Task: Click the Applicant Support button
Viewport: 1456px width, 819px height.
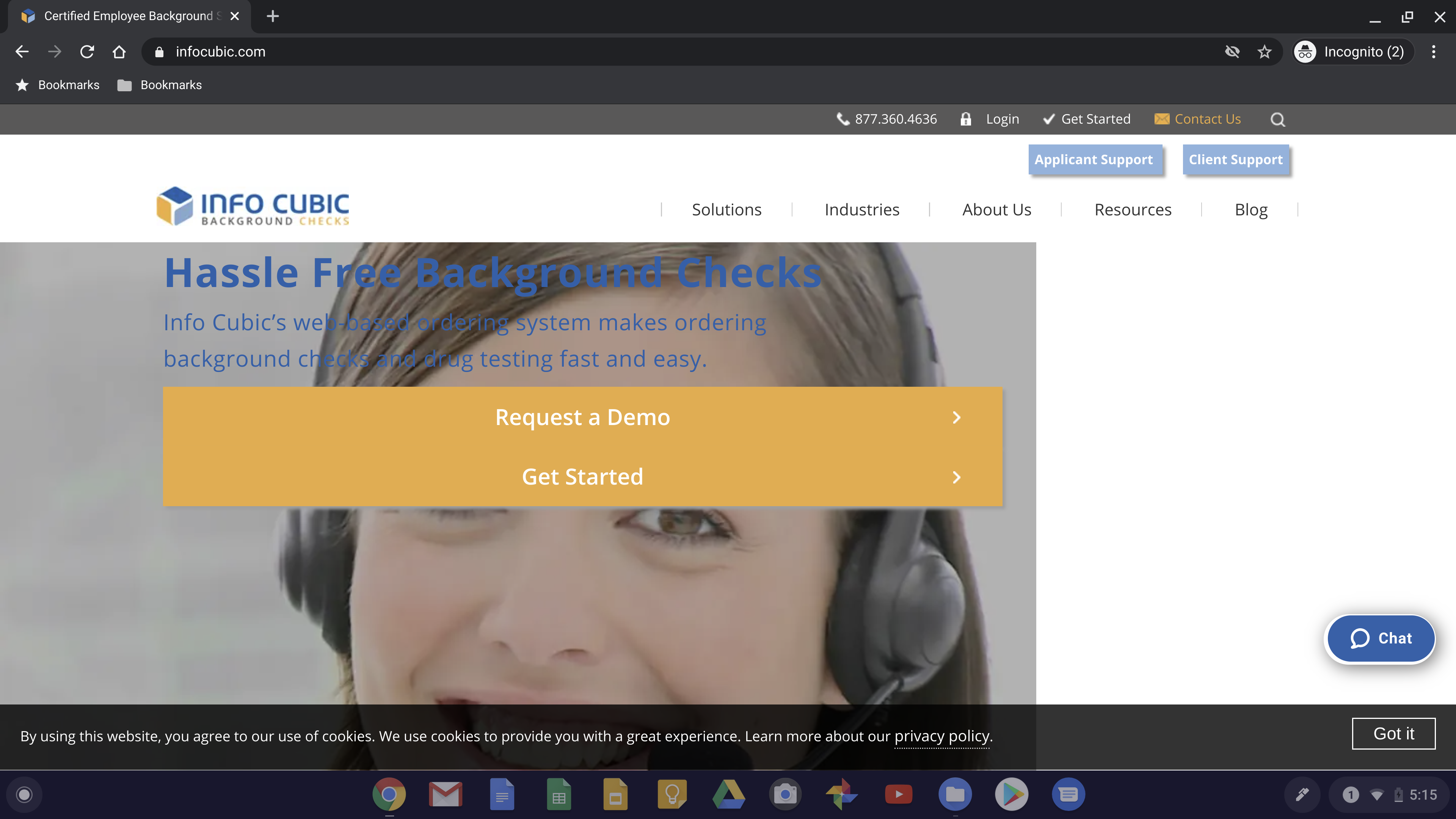Action: click(x=1095, y=160)
